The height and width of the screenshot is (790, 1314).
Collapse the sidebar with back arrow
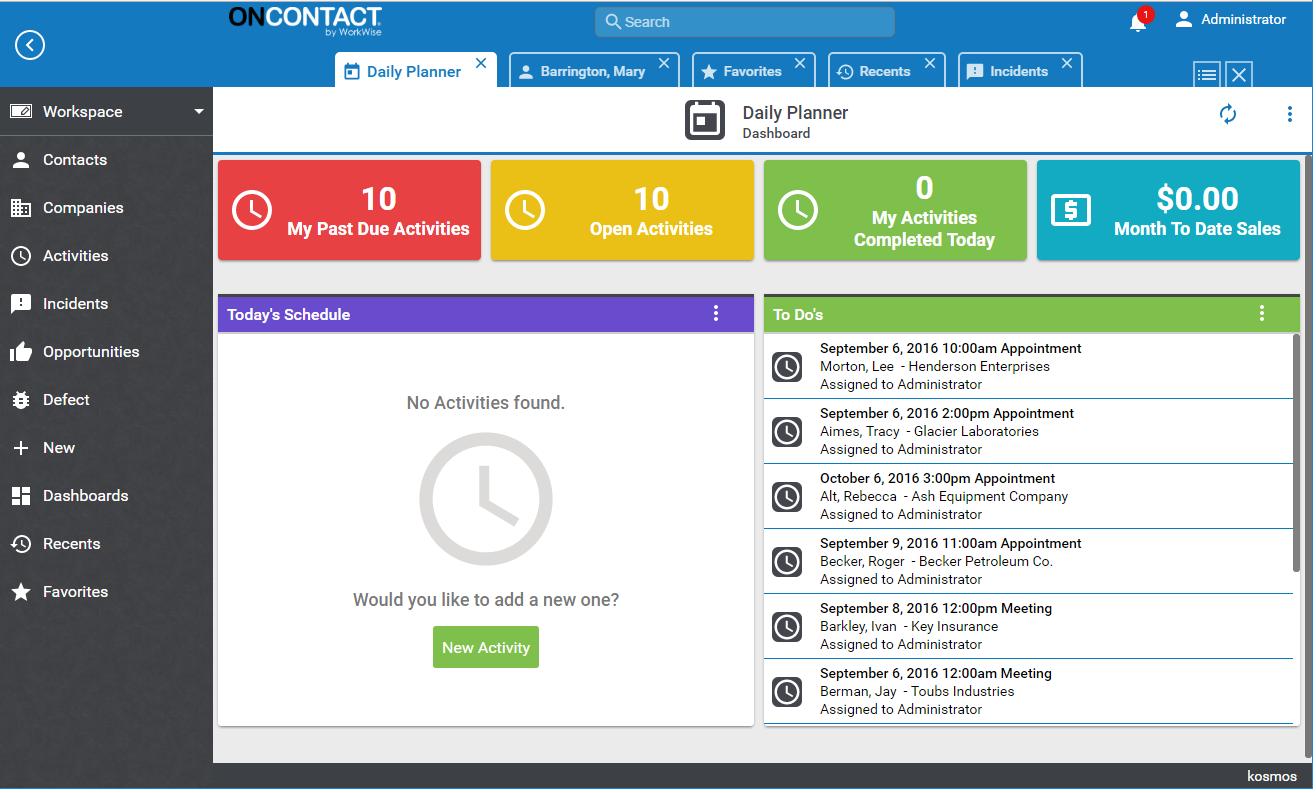click(x=30, y=45)
